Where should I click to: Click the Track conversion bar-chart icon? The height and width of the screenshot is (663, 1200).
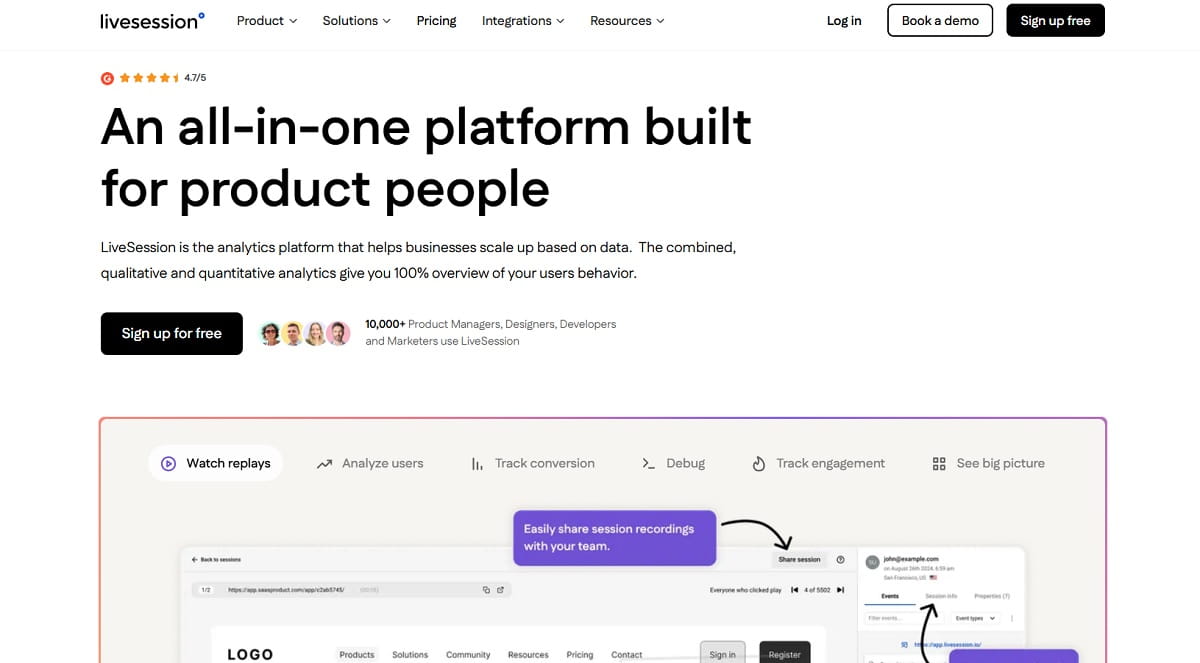477,464
